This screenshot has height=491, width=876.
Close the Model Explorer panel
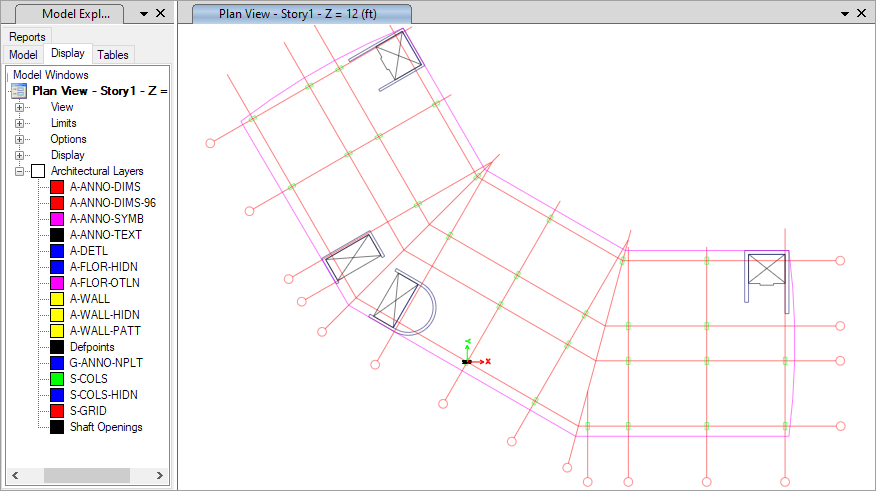162,14
